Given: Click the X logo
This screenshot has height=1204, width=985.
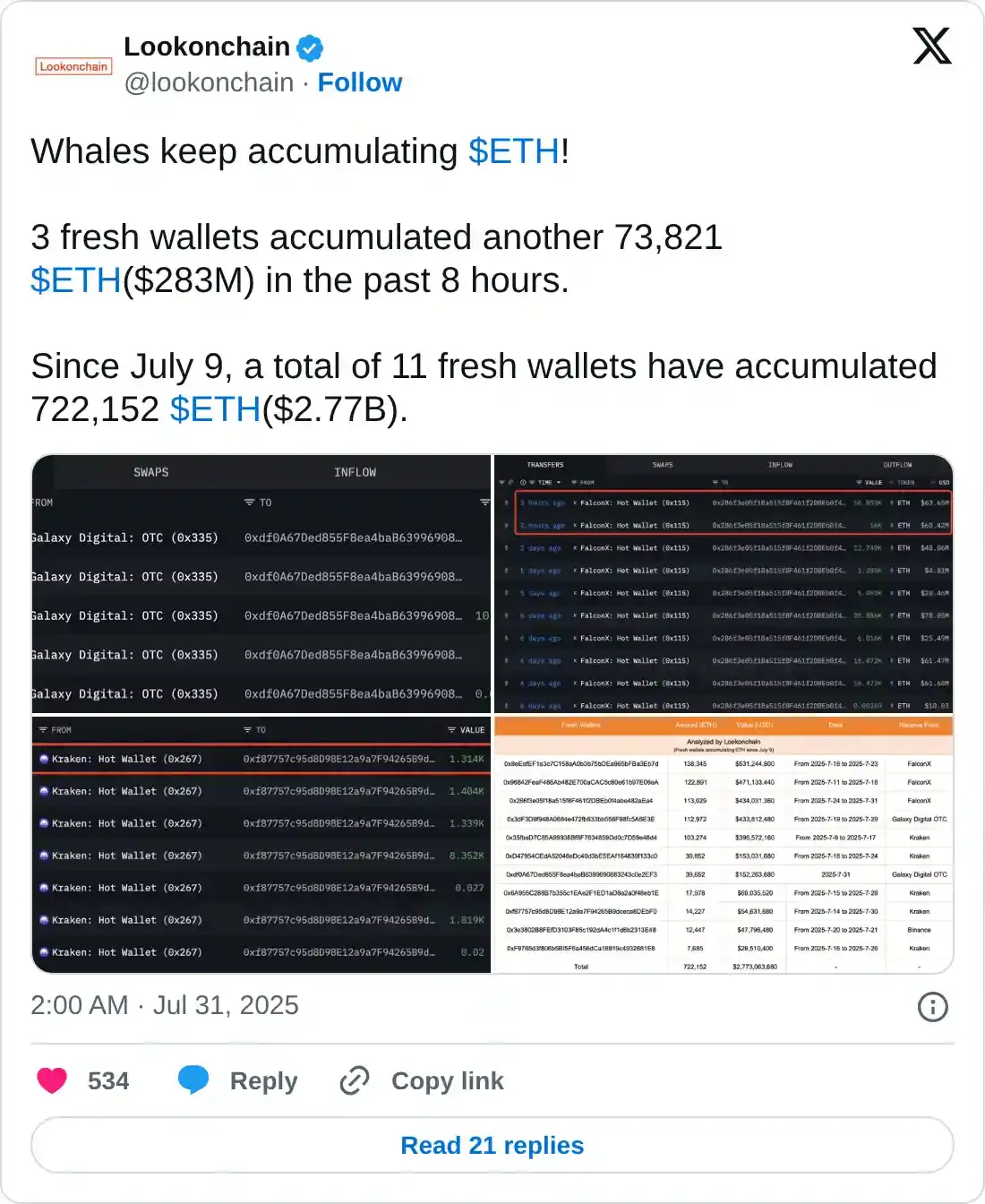Looking at the screenshot, I should pyautogui.click(x=931, y=47).
